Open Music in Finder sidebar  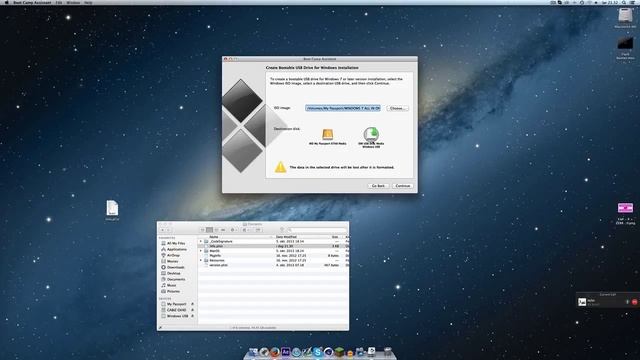[171, 285]
